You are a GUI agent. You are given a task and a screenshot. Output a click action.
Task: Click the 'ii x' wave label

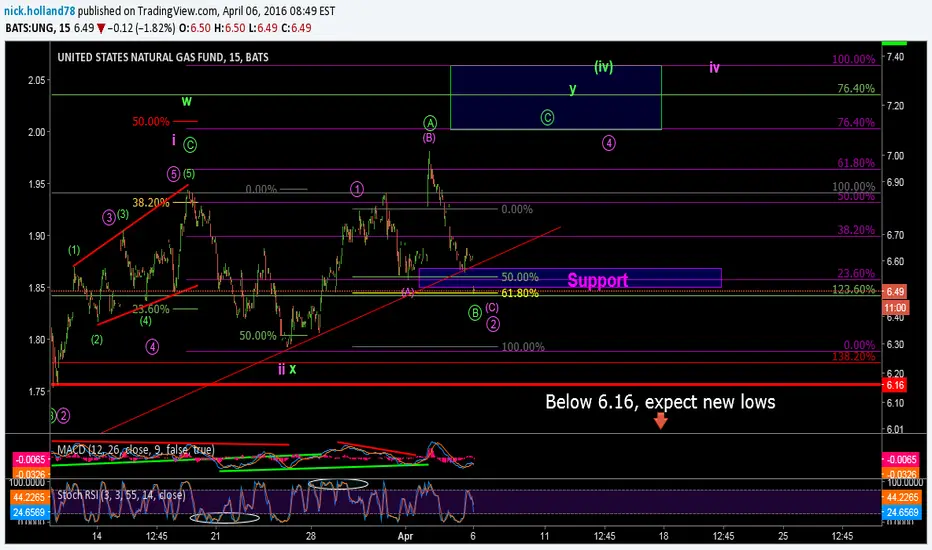[287, 369]
